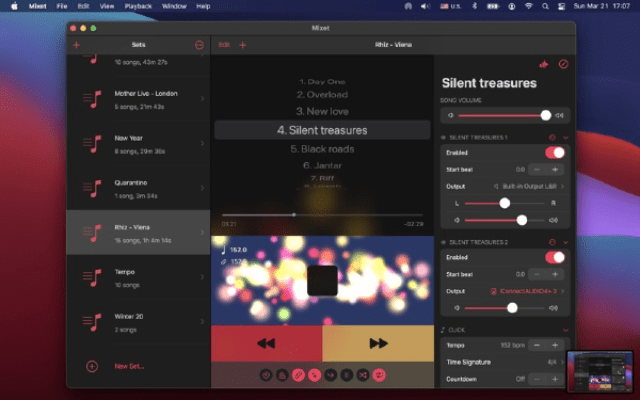Click the red circle icon at panel top-right
Viewport: 640px width, 400px height.
click(563, 64)
